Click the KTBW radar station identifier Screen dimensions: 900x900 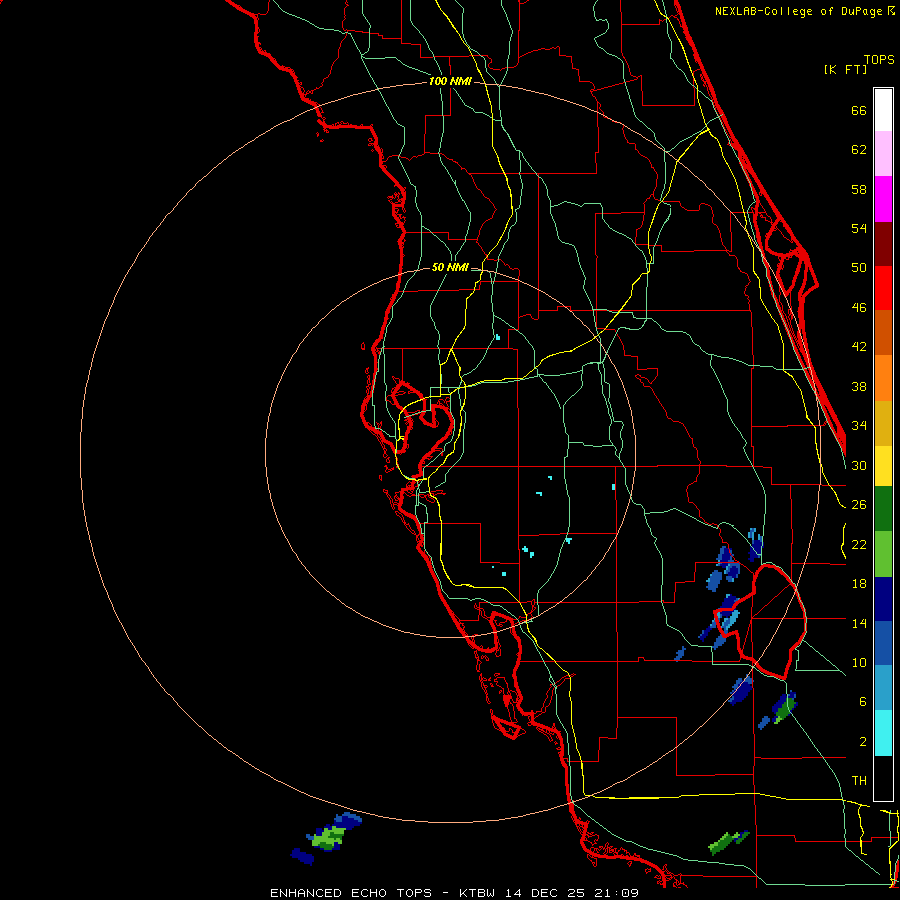click(x=479, y=893)
